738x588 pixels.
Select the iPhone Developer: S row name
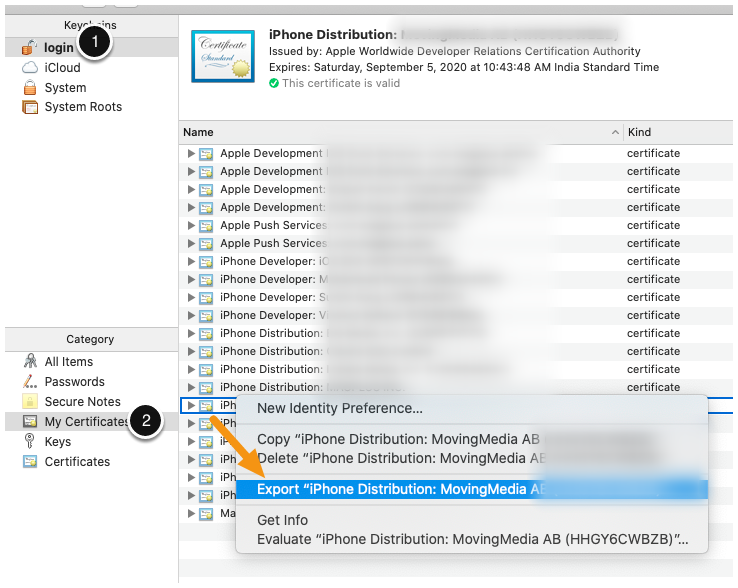point(273,297)
